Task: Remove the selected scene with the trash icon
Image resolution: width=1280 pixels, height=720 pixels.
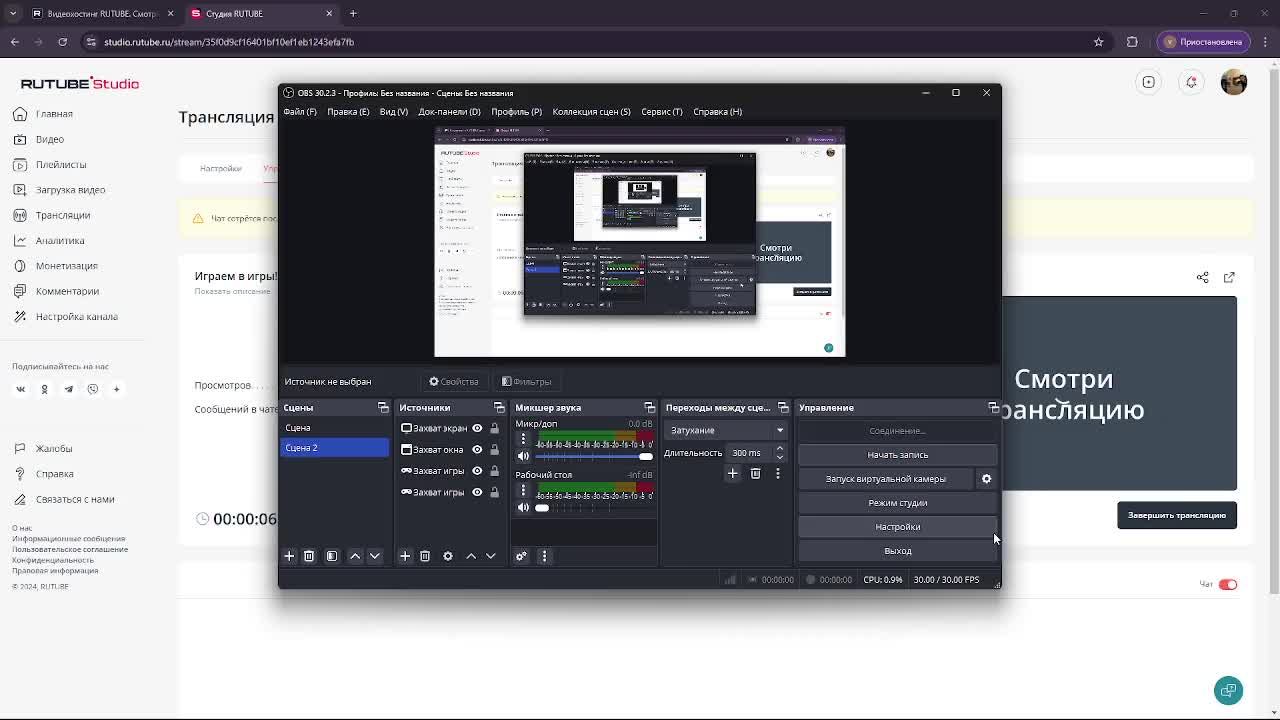Action: [x=309, y=556]
